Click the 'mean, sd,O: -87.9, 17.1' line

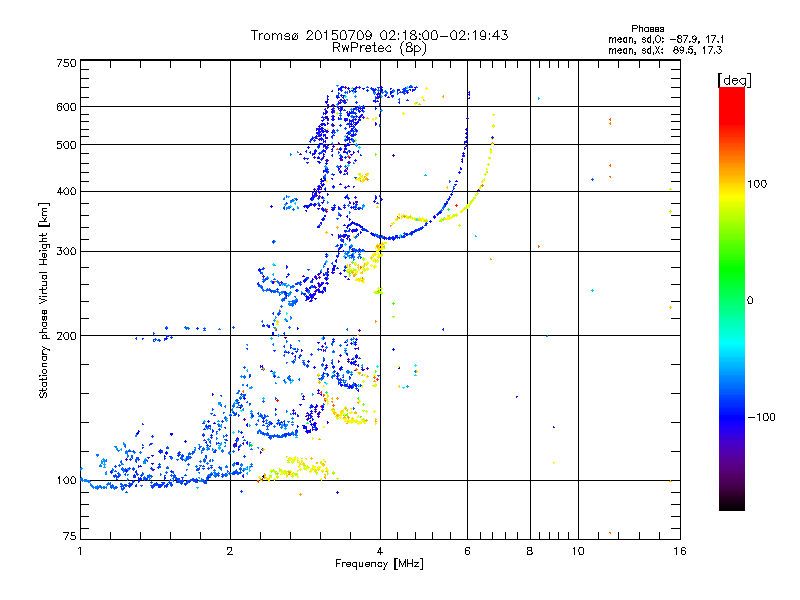pos(665,39)
